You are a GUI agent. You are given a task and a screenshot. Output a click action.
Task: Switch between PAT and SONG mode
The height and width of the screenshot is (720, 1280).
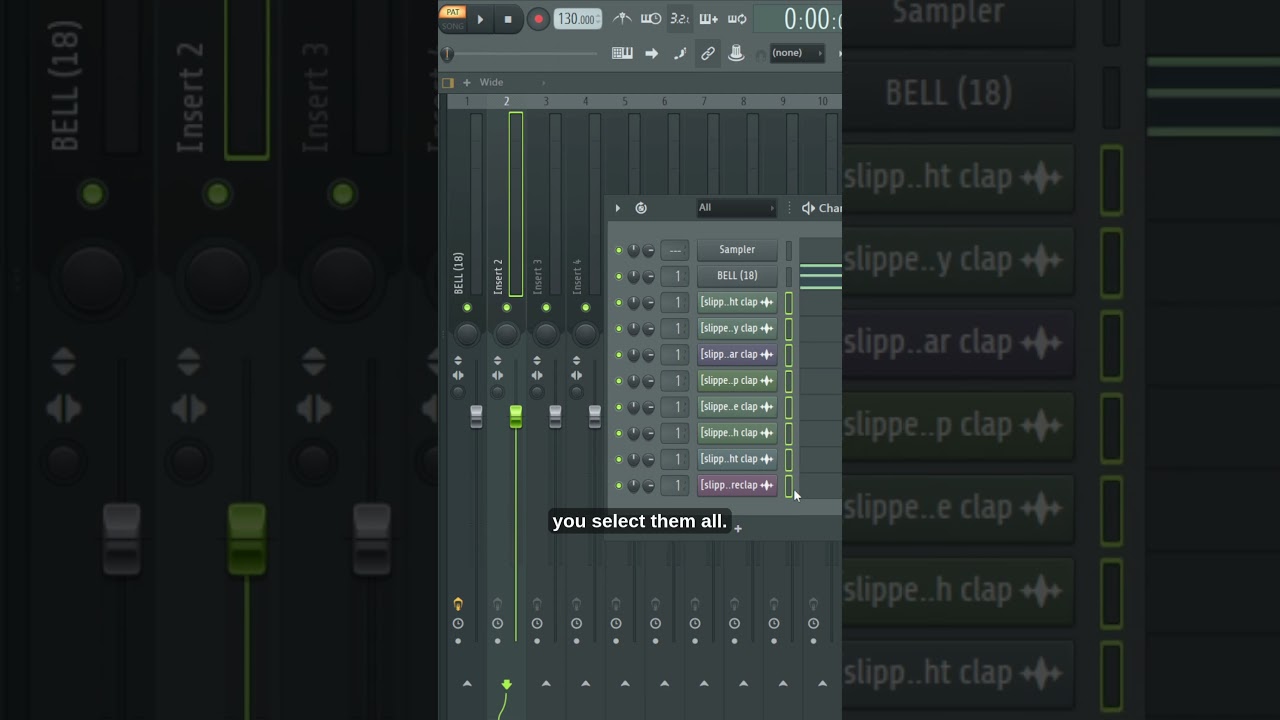pos(453,19)
